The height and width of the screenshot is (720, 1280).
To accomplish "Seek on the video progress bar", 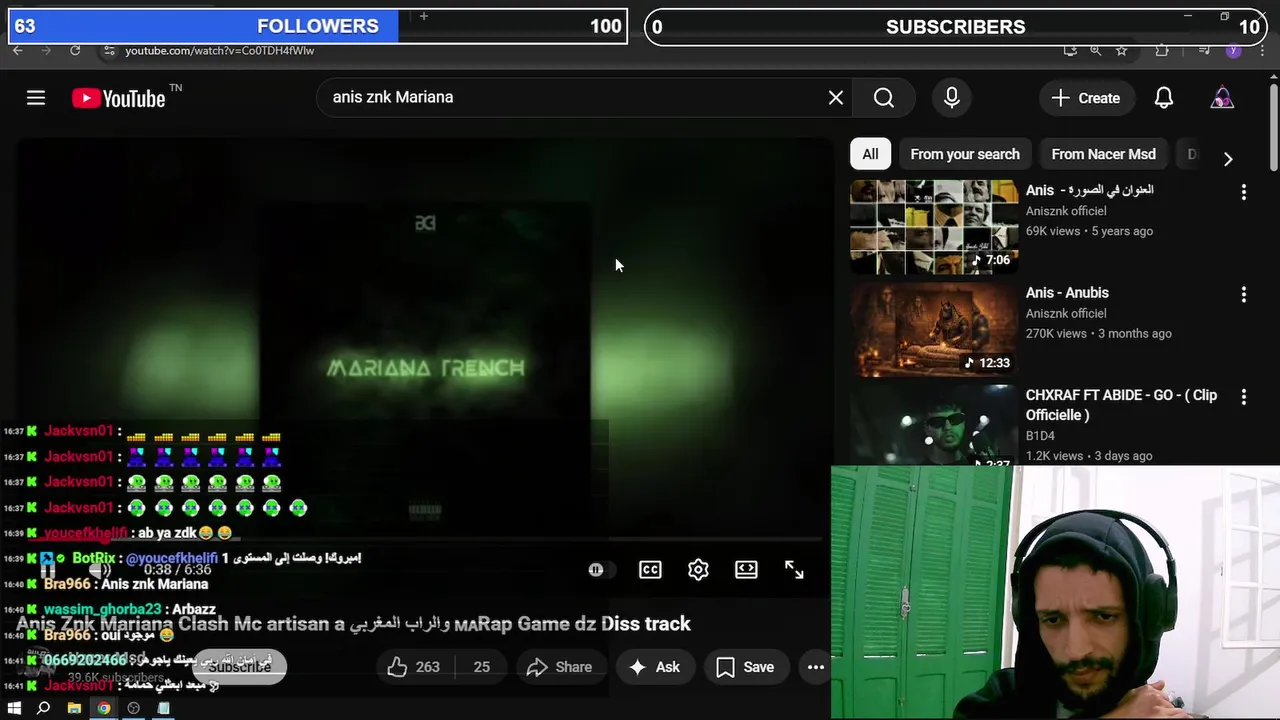I will [425, 540].
